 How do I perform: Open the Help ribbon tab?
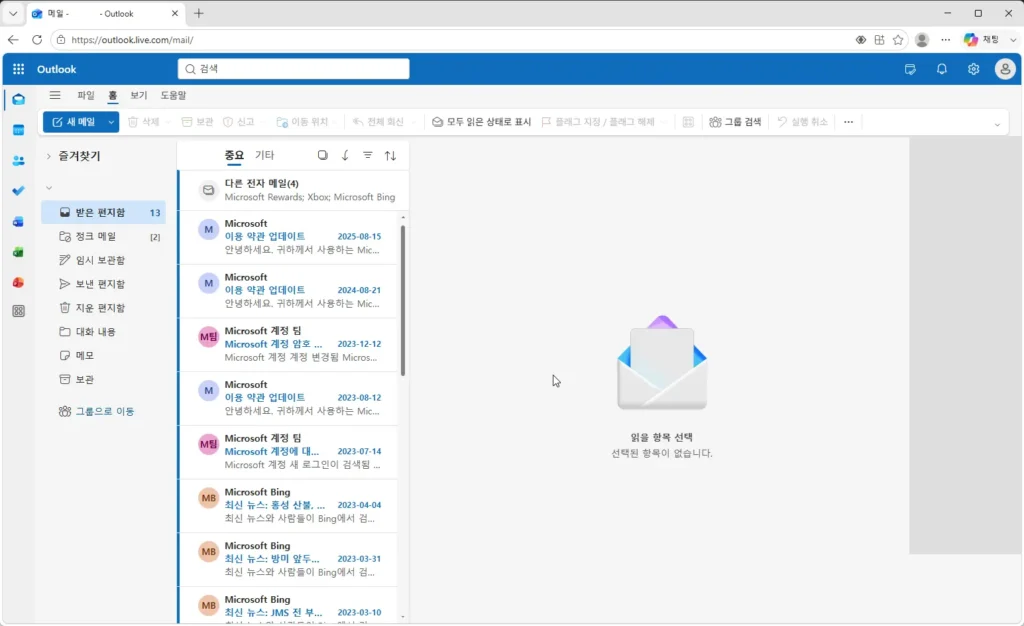click(173, 95)
